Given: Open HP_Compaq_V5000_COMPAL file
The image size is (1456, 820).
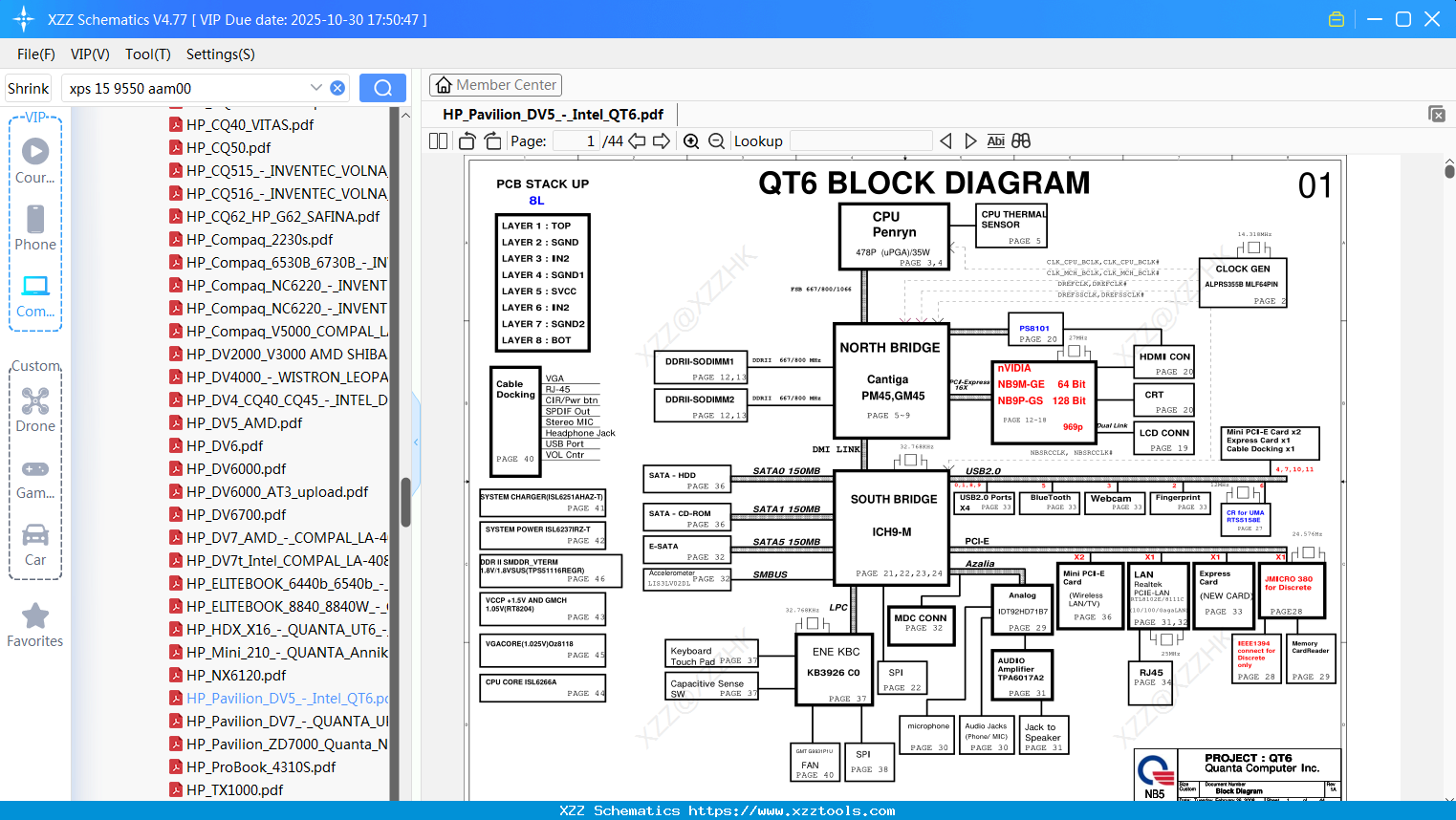Looking at the screenshot, I should [x=278, y=331].
